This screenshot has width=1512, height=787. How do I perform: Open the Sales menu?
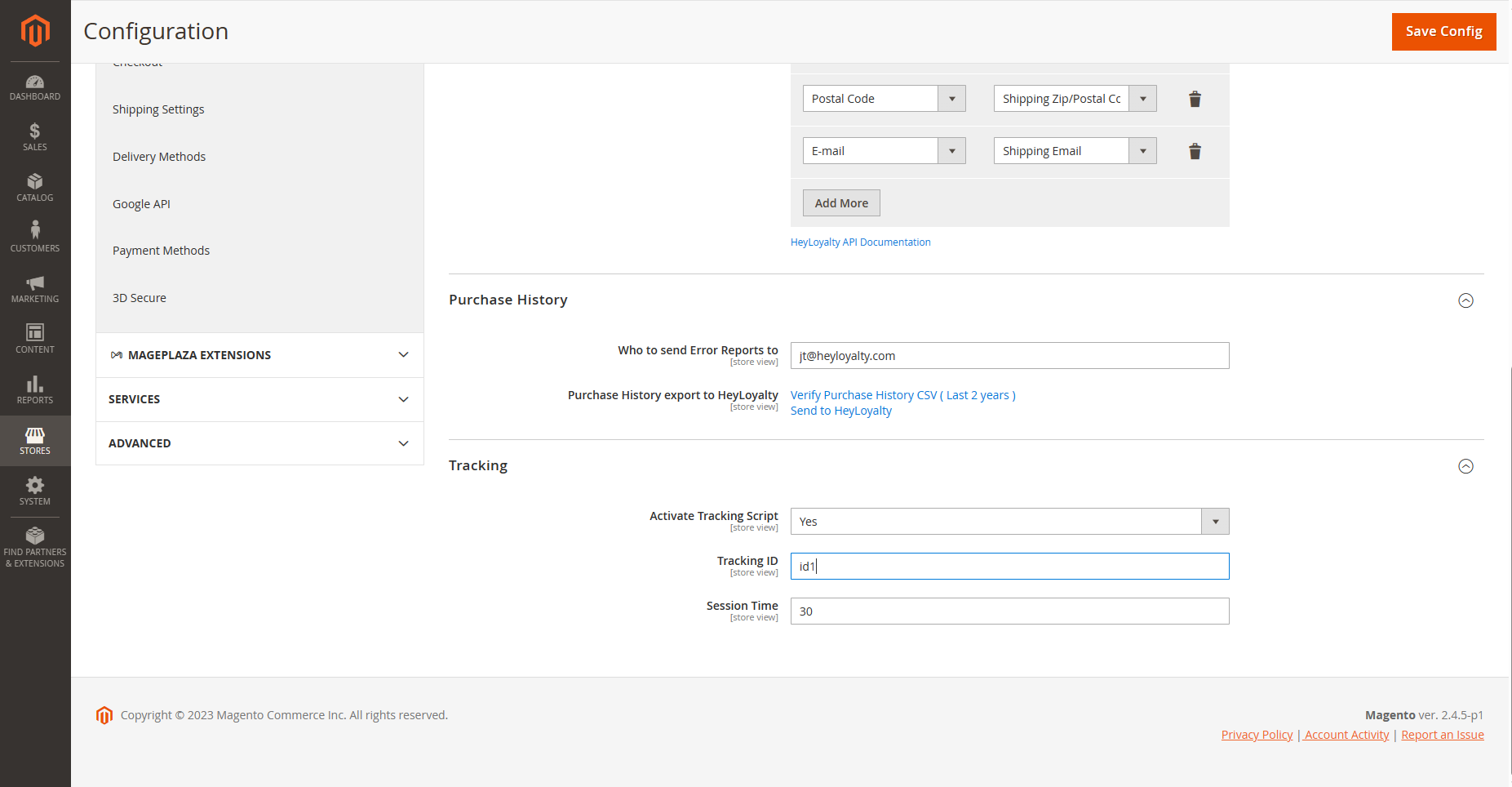(x=35, y=137)
